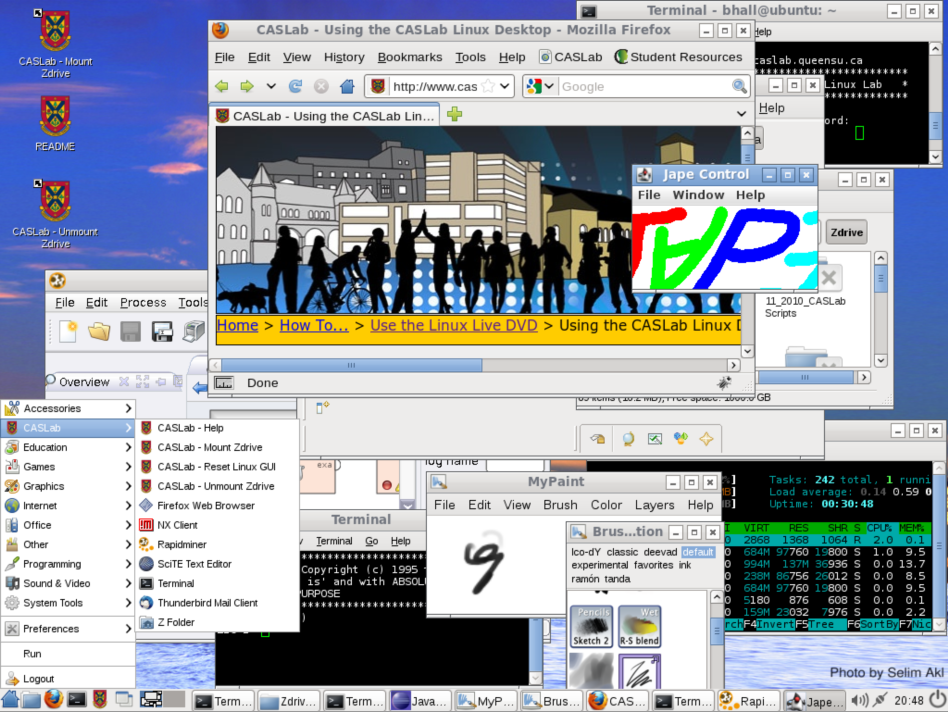
Task: Expand the Accessories submenu
Action: pos(68,409)
